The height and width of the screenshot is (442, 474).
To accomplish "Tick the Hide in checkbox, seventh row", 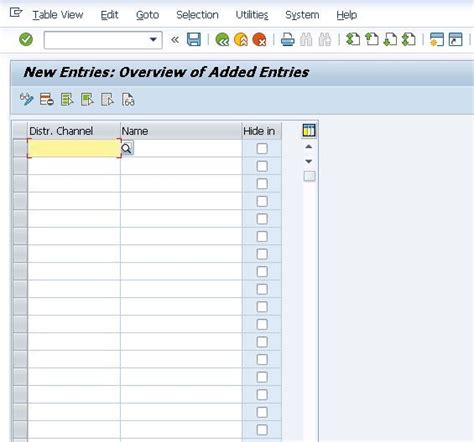I will pyautogui.click(x=262, y=254).
